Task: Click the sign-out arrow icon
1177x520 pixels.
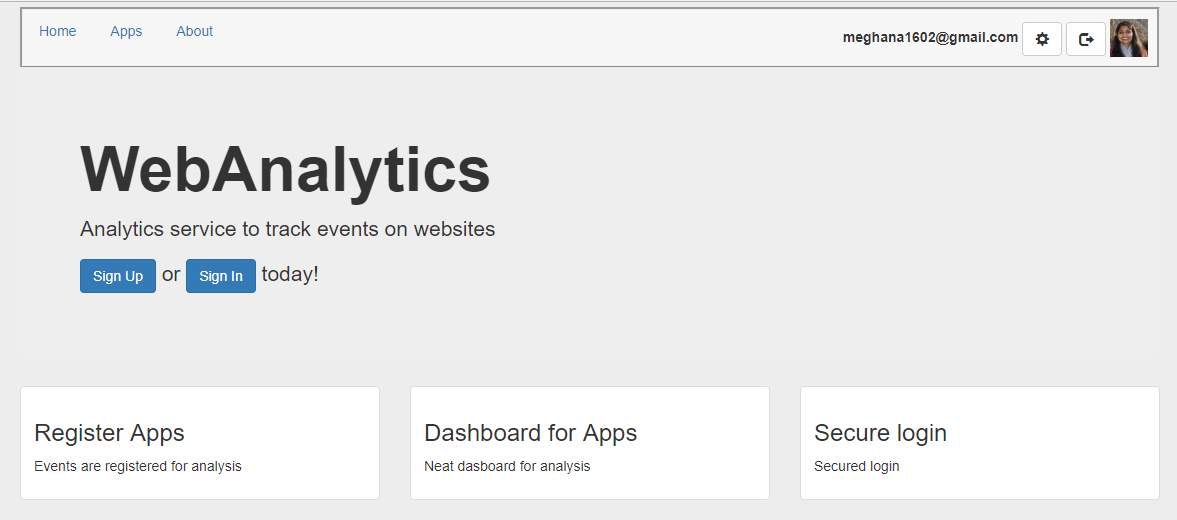Action: [1086, 39]
